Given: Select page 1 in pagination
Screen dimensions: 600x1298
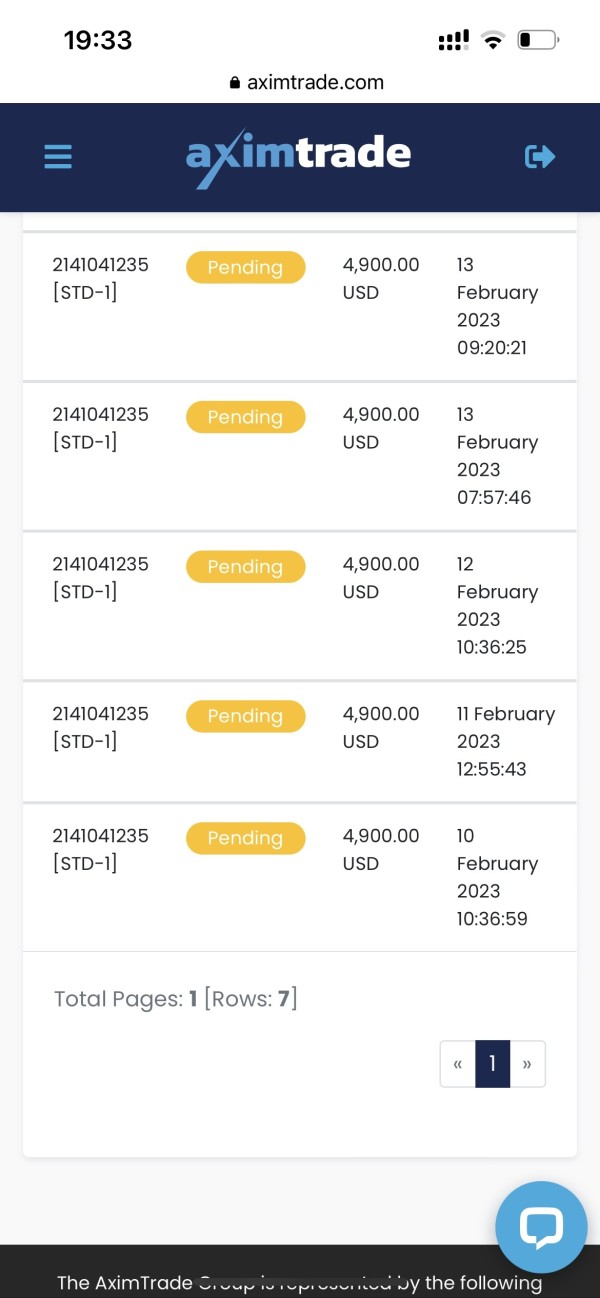Looking at the screenshot, I should pos(492,1064).
